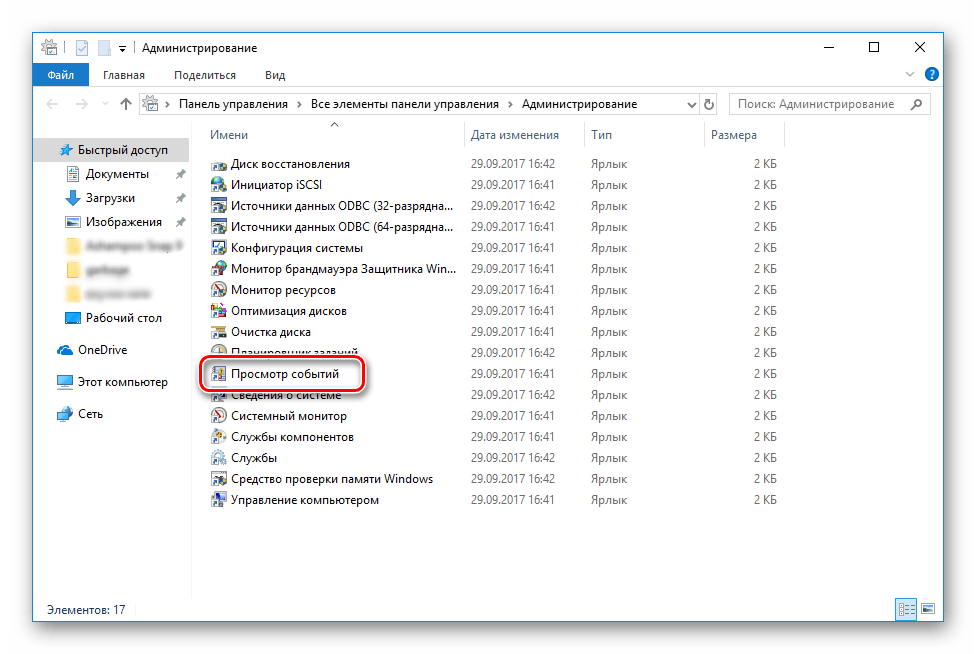Click the Диск восстановления icon

click(x=219, y=164)
